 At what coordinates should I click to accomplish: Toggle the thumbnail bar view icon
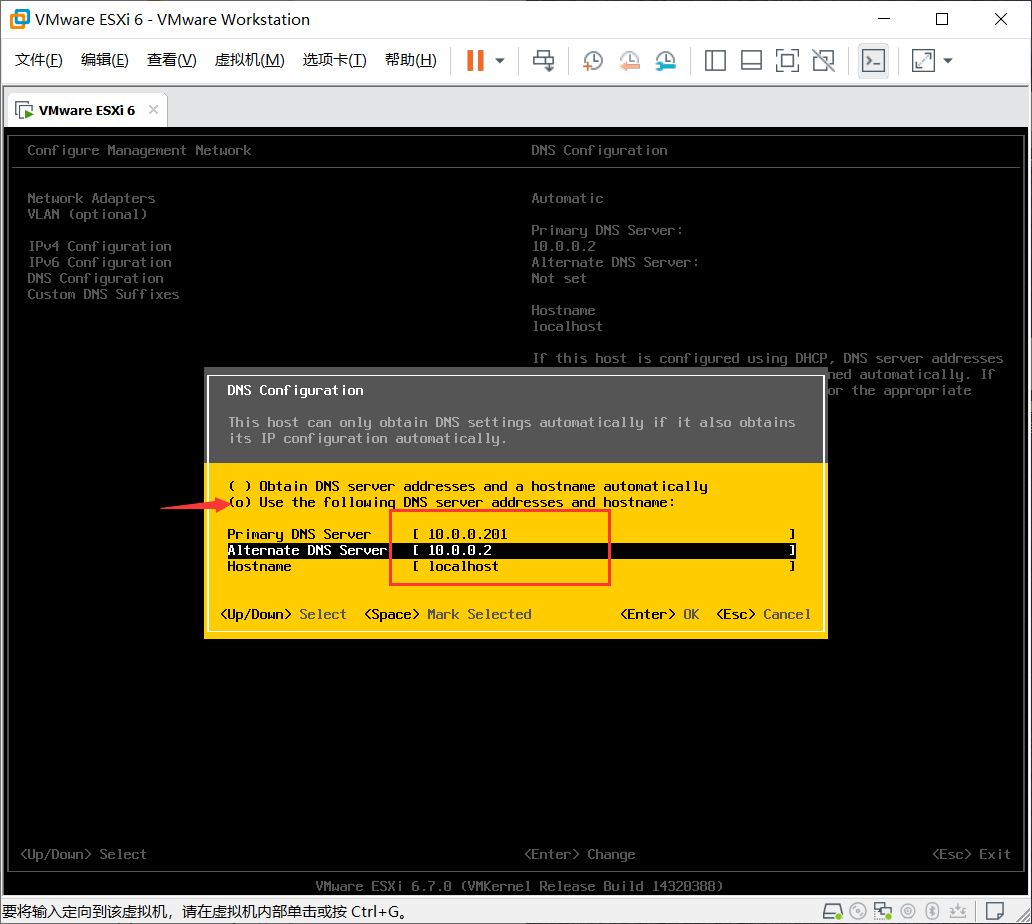click(x=752, y=61)
